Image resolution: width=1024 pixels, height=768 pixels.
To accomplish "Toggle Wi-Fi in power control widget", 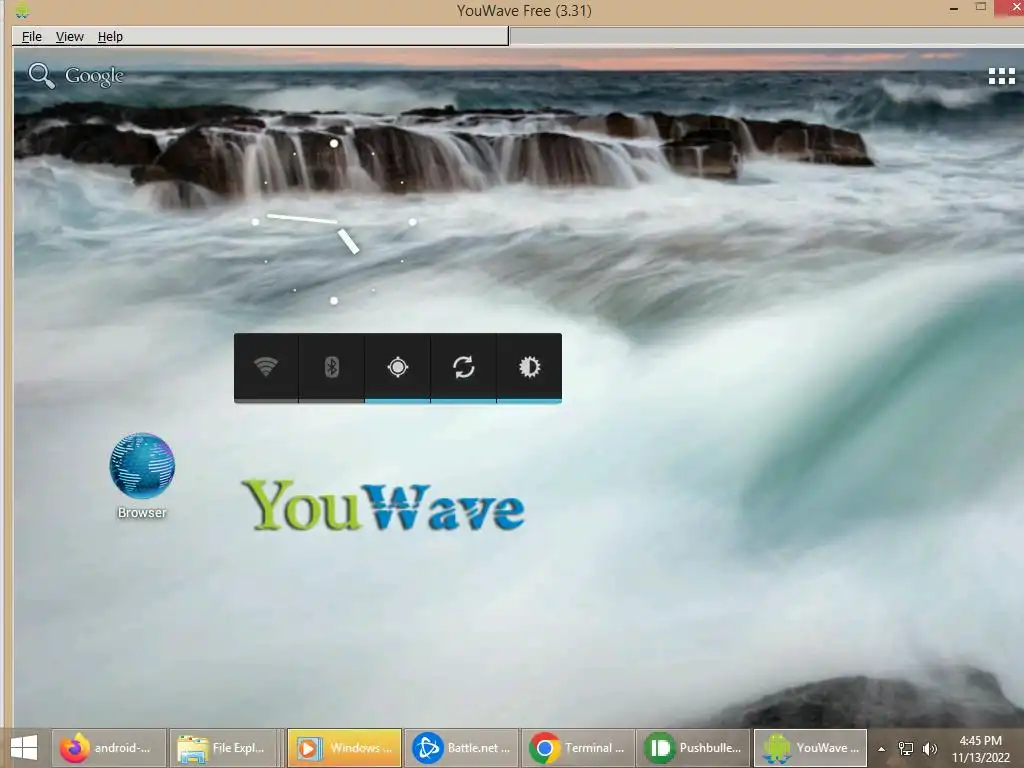I will tap(266, 367).
